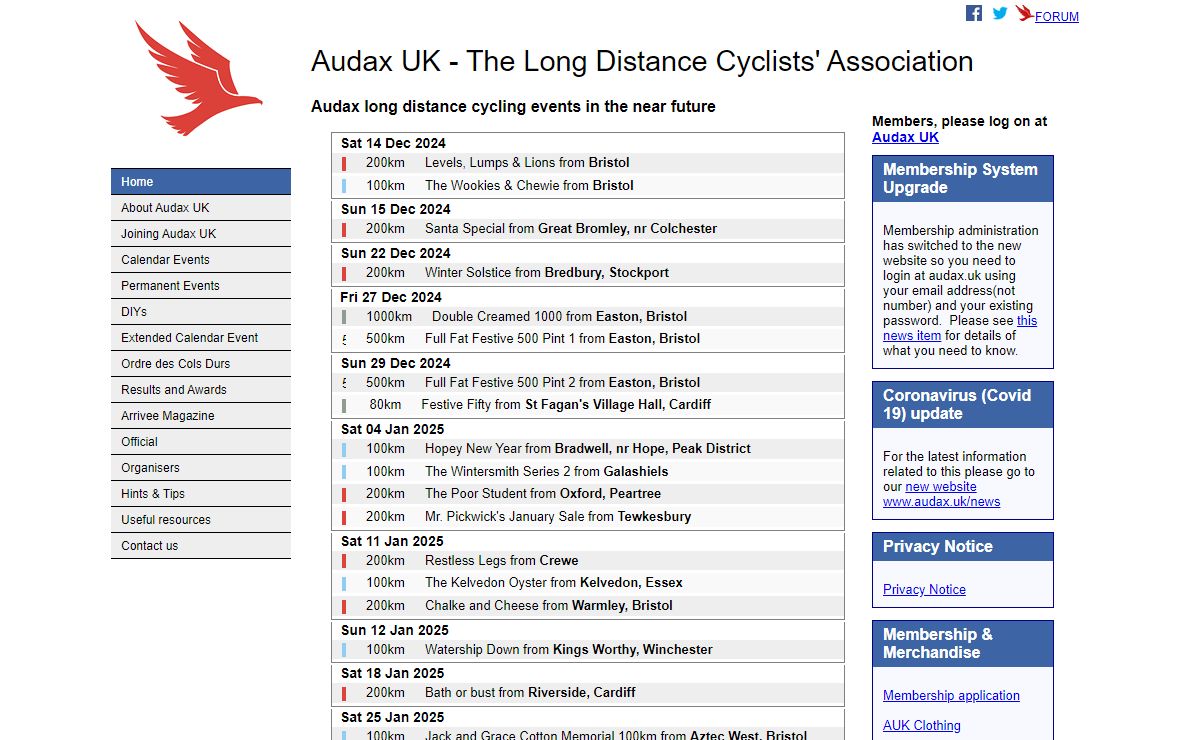Click the Audax UK login link
The image size is (1200, 740).
click(905, 137)
